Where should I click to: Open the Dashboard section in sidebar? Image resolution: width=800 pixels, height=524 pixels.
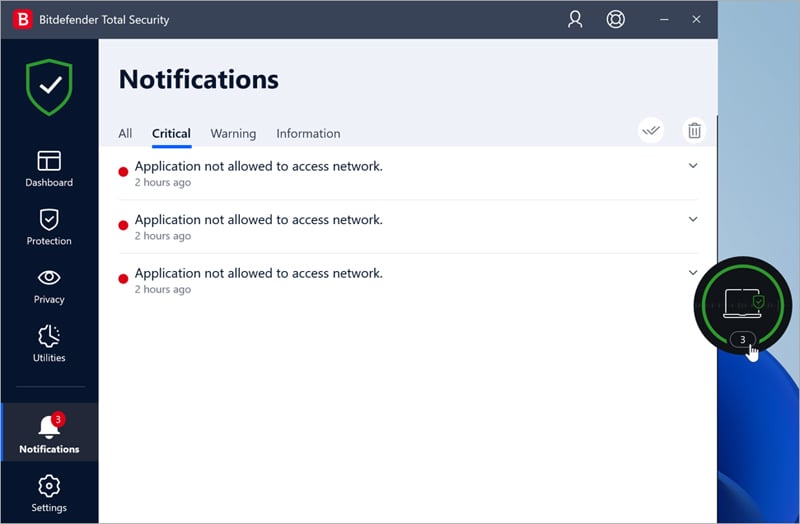[x=49, y=168]
